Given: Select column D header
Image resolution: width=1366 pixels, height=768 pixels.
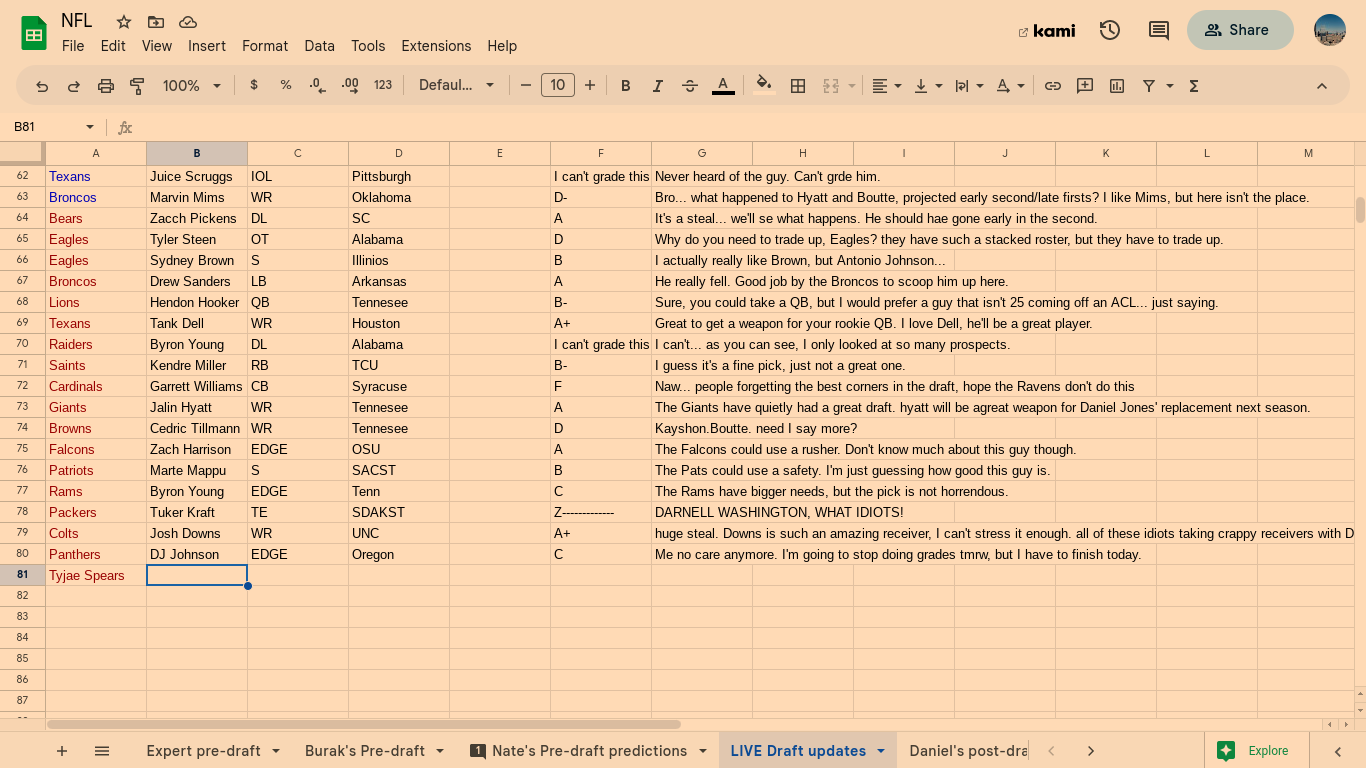Looking at the screenshot, I should coord(399,153).
